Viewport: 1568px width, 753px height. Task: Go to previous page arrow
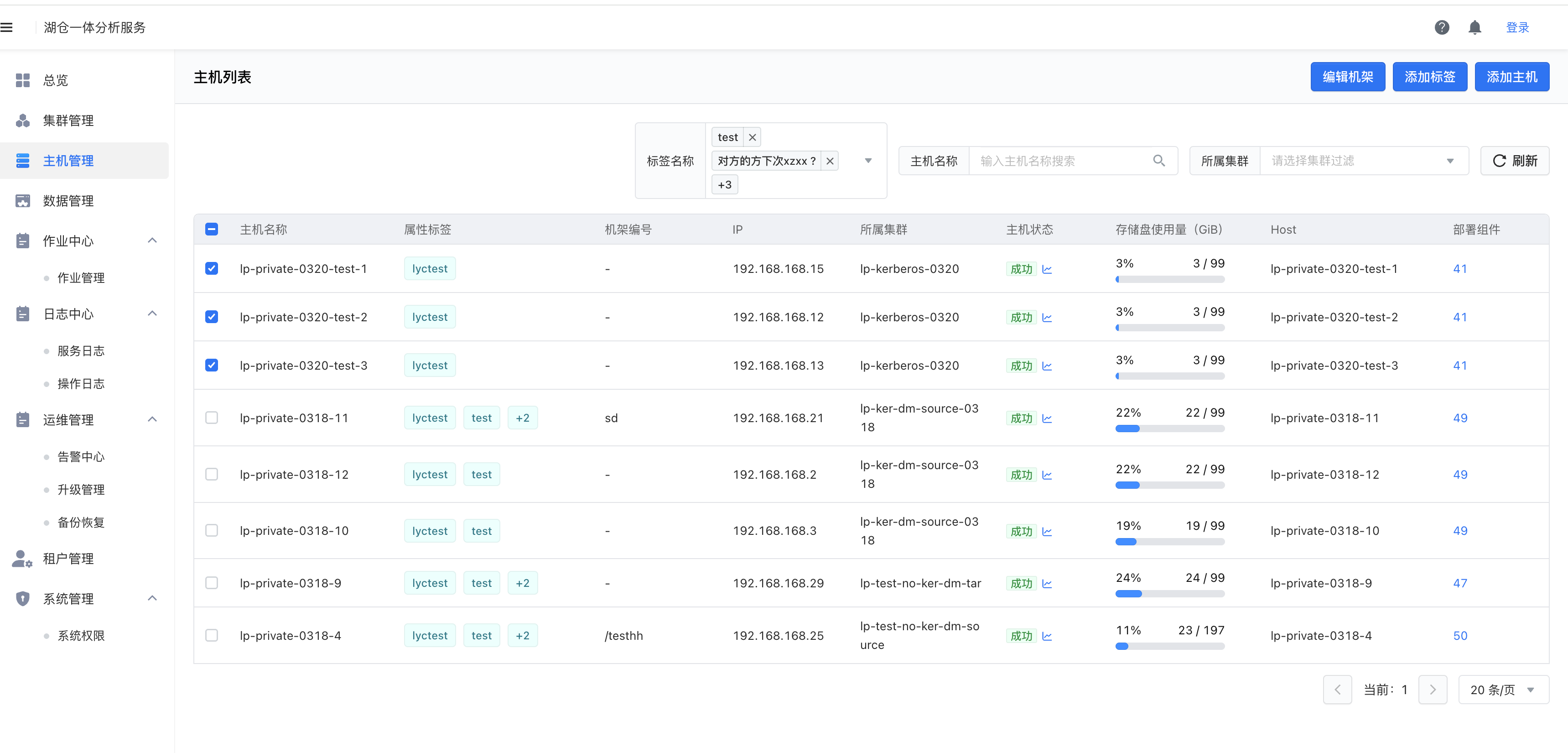[x=1337, y=690]
